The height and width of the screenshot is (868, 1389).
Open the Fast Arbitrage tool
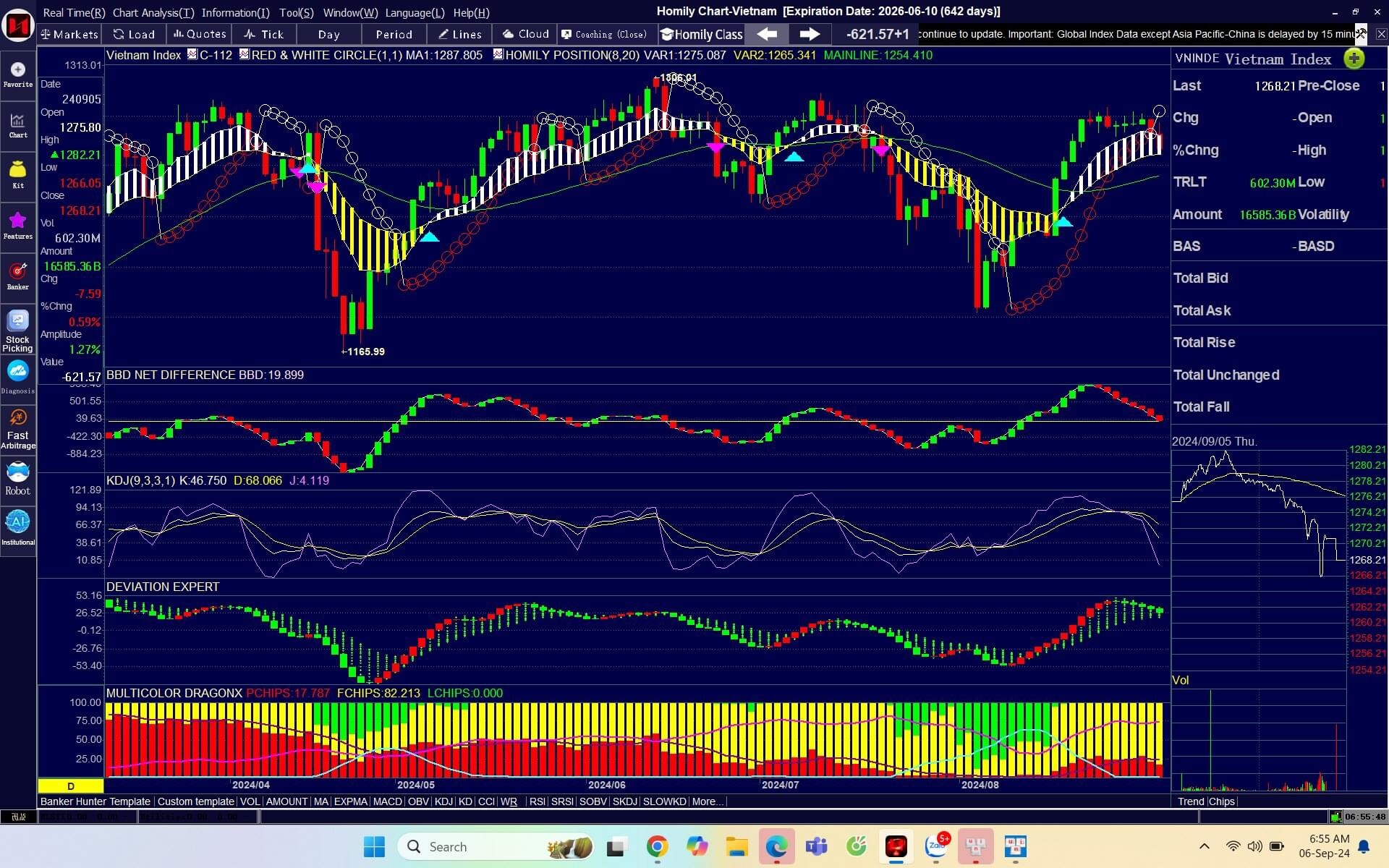pos(18,429)
